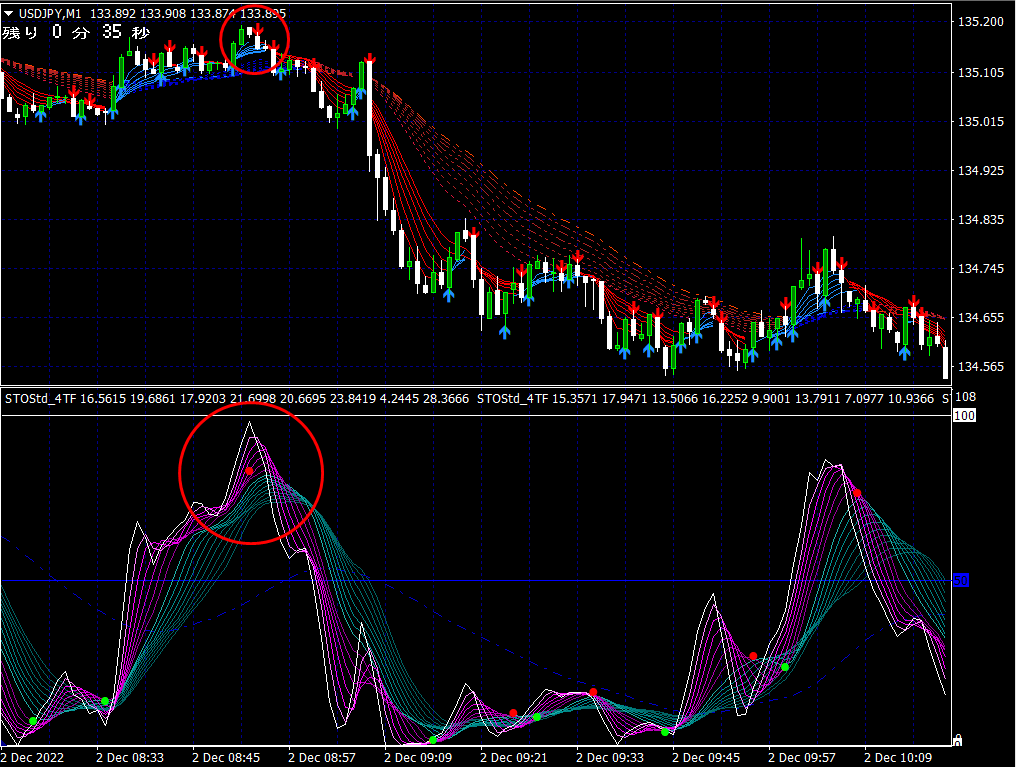Select the 134.745 price label
Screen dimensions: 1016x767
[x=980, y=268]
